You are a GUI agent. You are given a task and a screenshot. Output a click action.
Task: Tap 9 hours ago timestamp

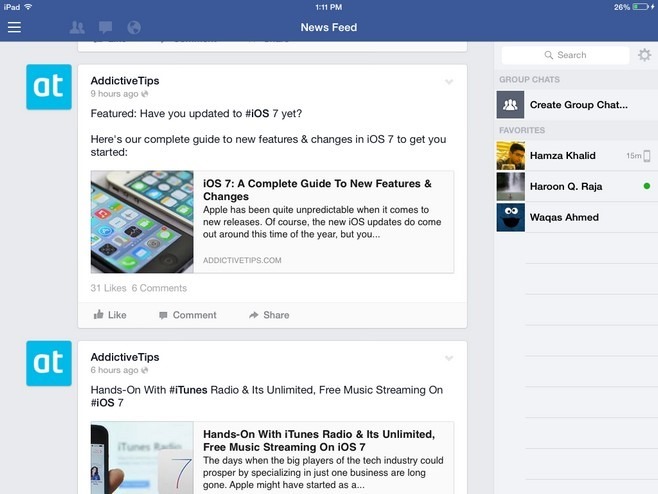click(114, 94)
